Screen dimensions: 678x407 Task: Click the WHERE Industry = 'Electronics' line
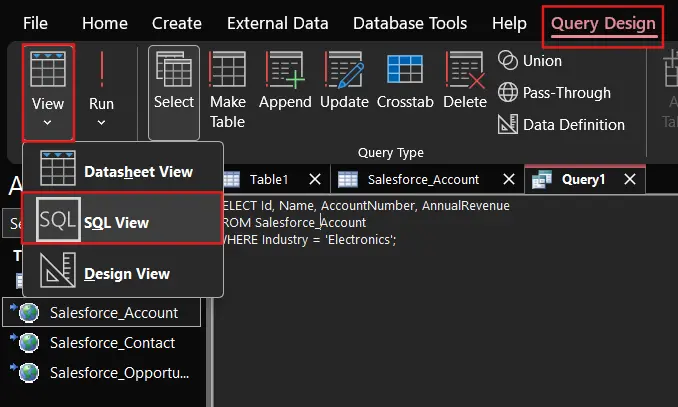point(309,239)
